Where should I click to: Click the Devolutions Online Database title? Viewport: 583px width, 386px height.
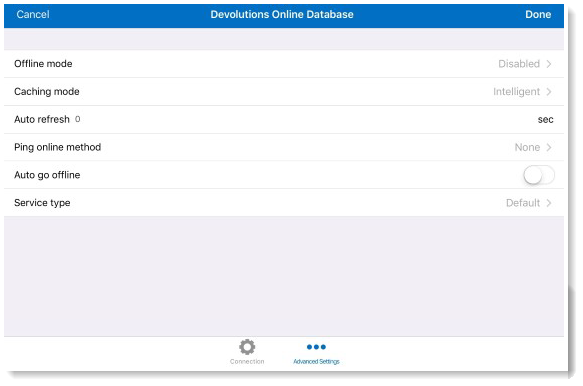282,15
